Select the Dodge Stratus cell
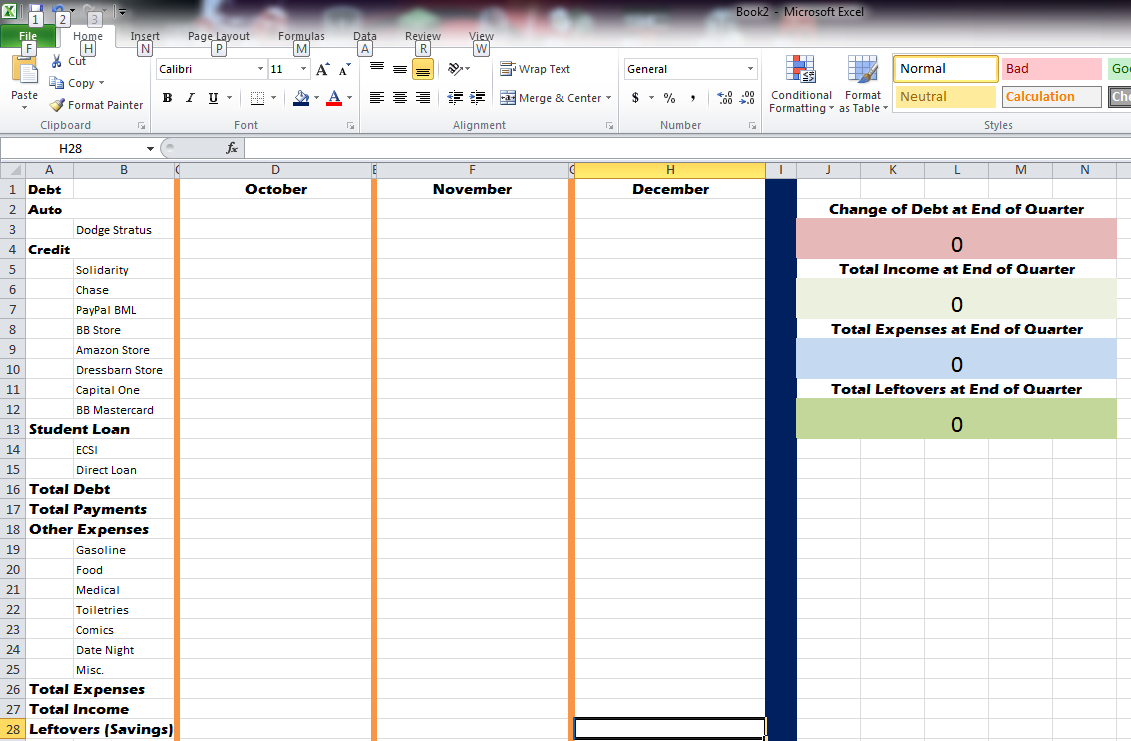This screenshot has height=741, width=1131. pyautogui.click(x=124, y=229)
